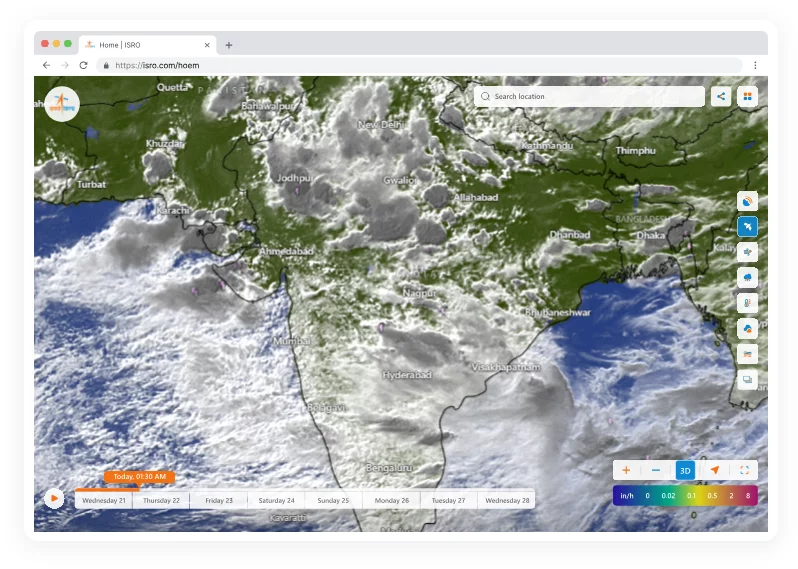Screen dimensions: 798x569
Task: Click the Hyderabad map label
Action: [407, 375]
